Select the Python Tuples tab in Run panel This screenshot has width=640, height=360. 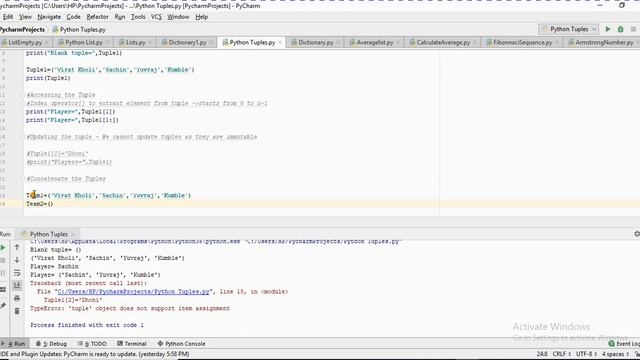(49, 234)
